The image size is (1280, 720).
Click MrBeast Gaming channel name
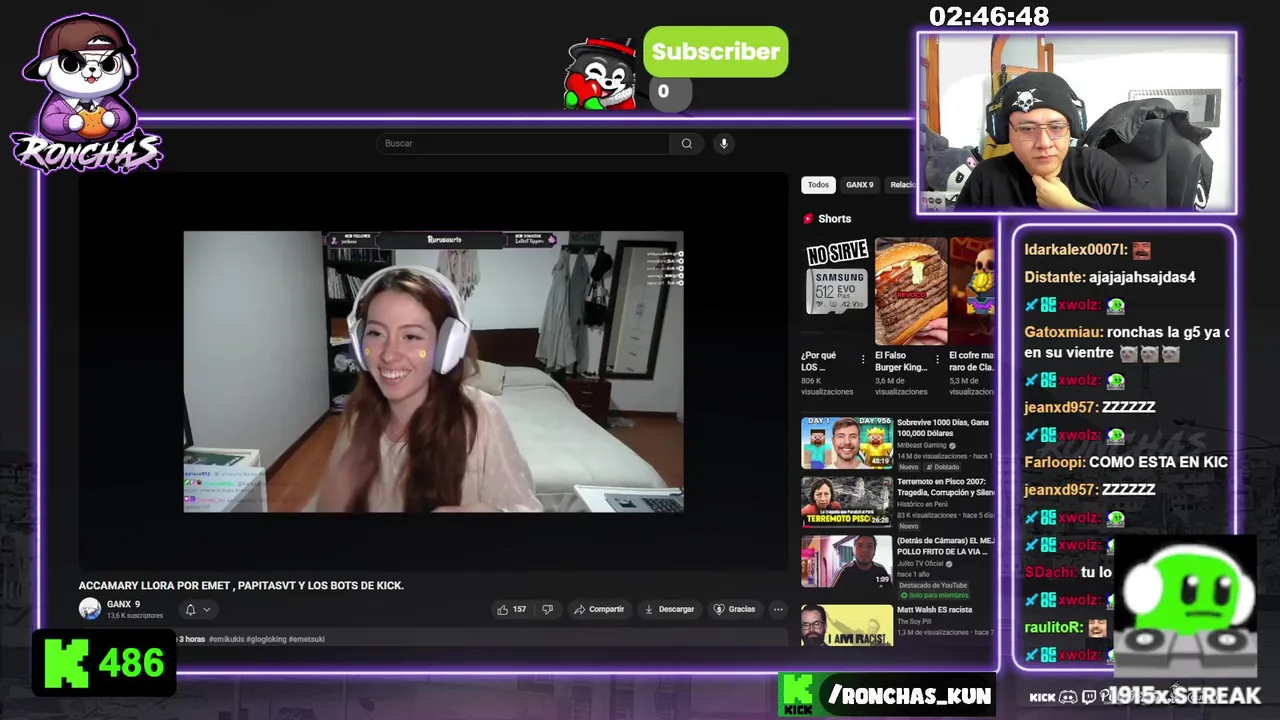(921, 445)
